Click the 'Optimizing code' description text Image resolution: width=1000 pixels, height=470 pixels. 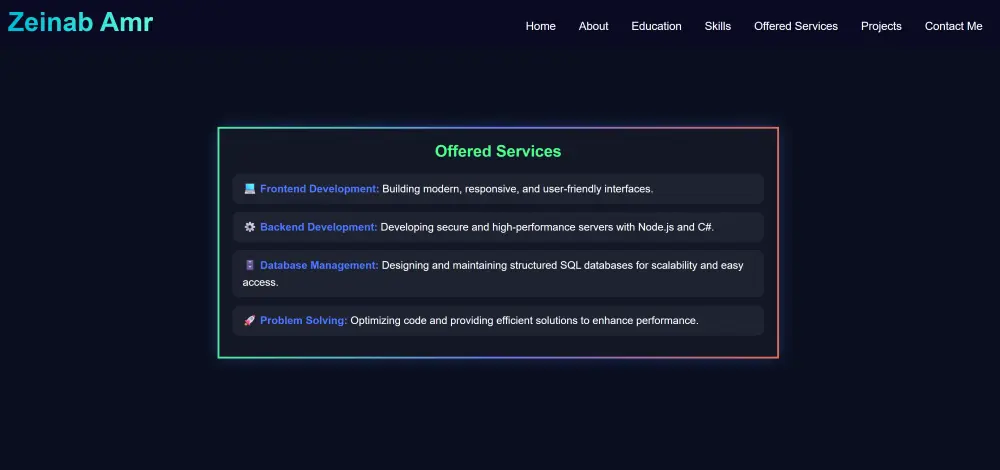524,321
